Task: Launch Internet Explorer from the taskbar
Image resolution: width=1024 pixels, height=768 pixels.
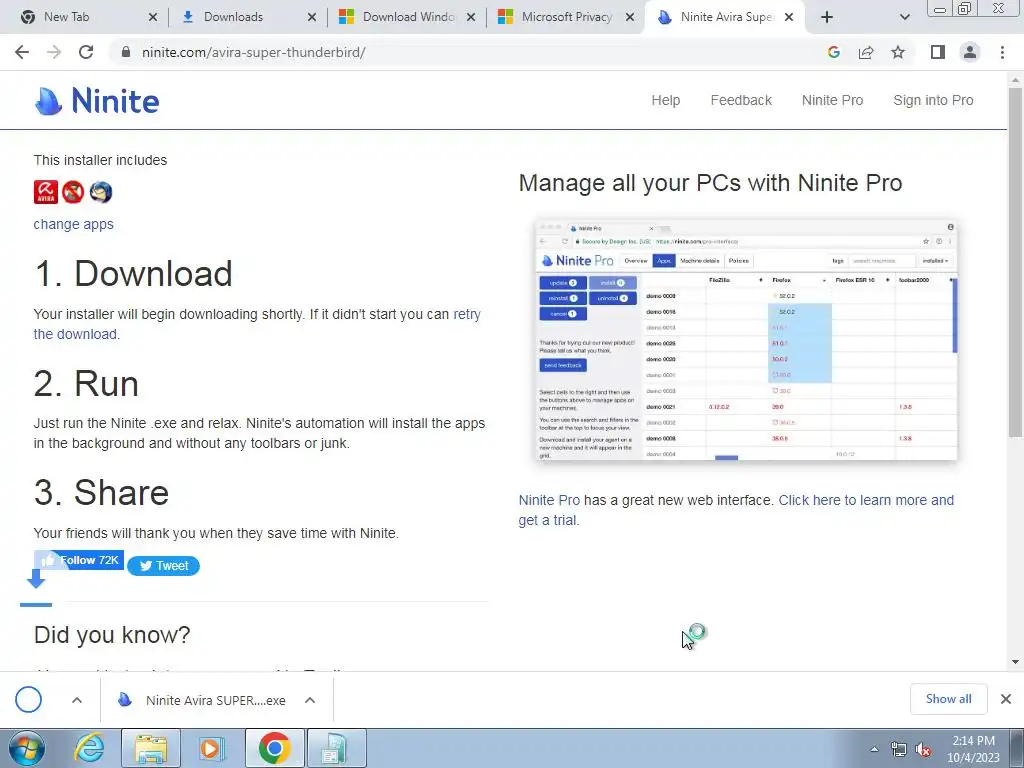Action: pos(89,748)
